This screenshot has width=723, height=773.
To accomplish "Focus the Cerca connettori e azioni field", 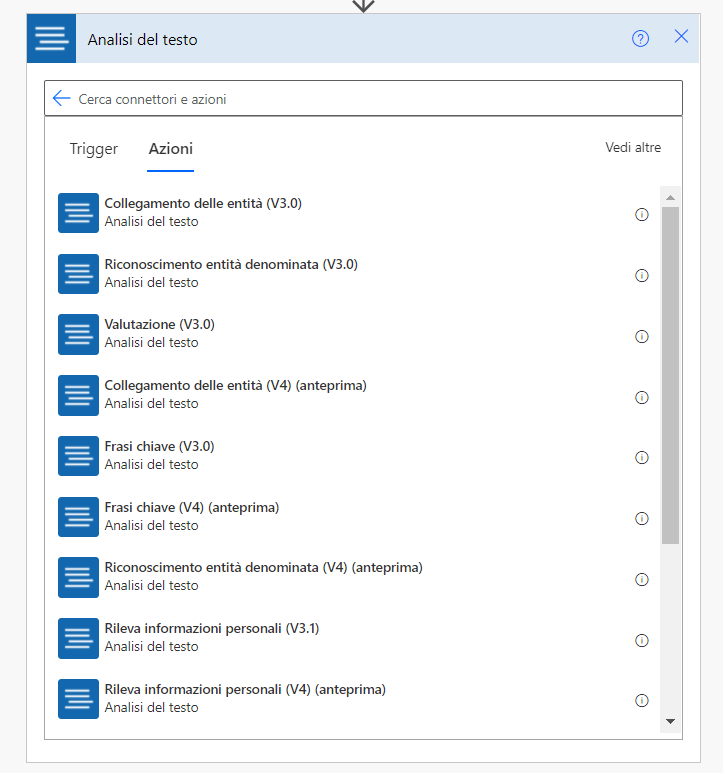I will click(x=363, y=98).
